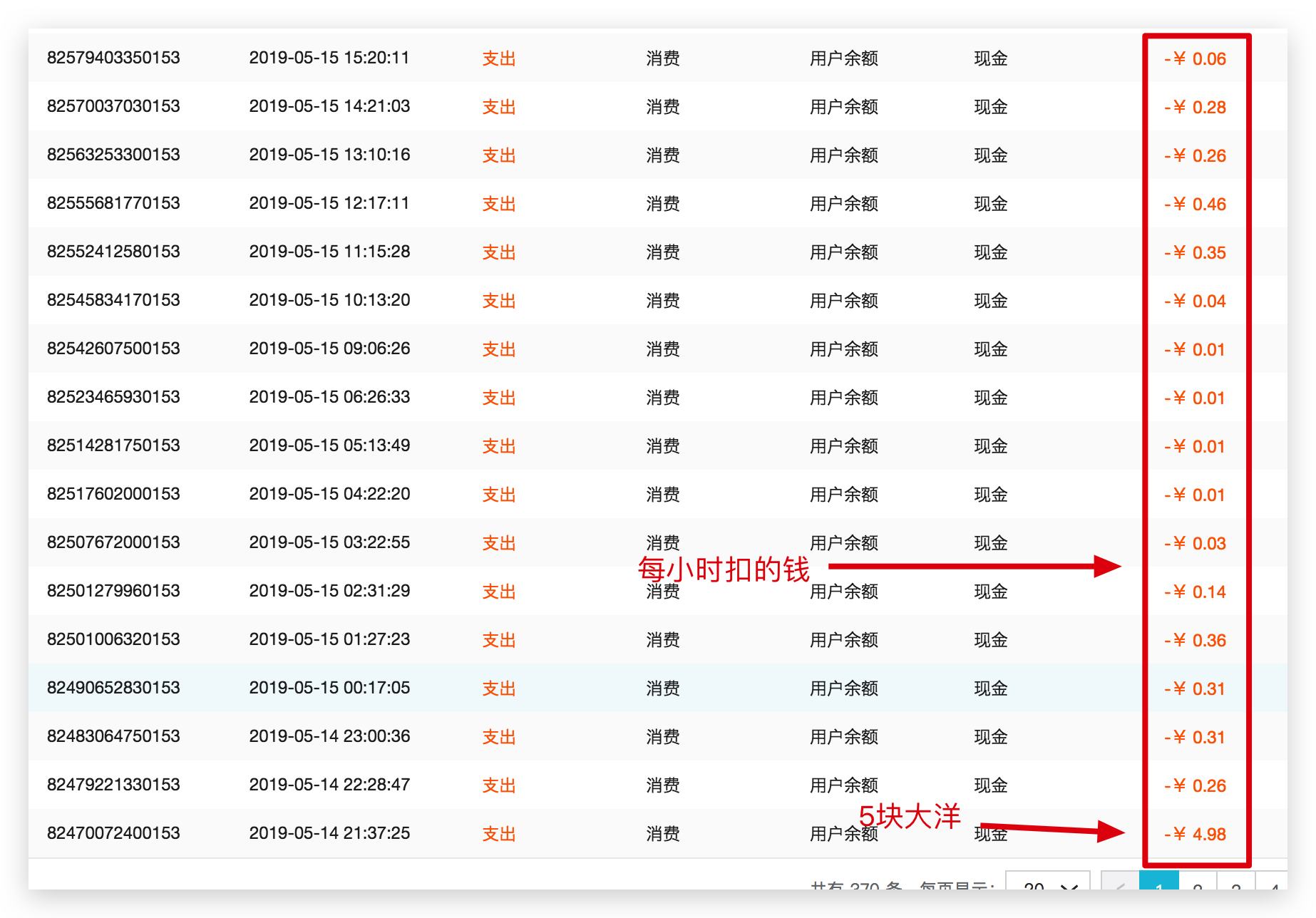Select transaction ID 82479221330153
1316x918 pixels.
(x=113, y=785)
